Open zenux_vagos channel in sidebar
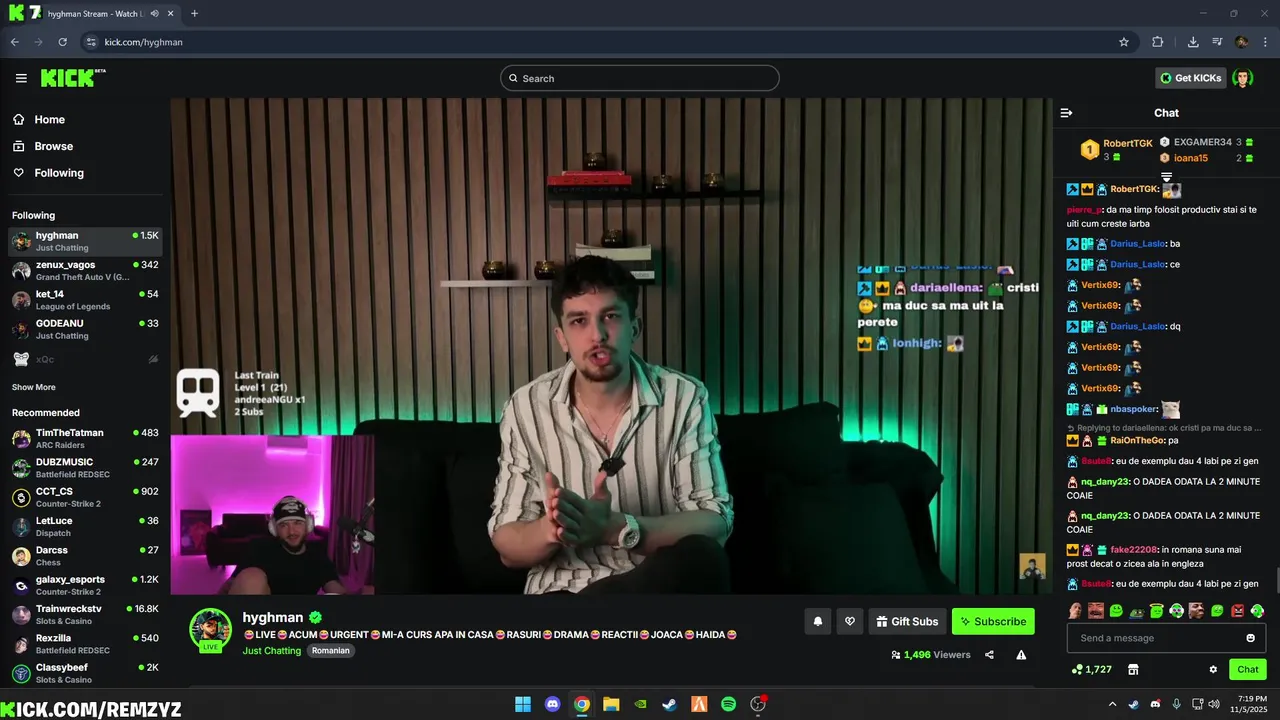1280x720 pixels. click(x=85, y=270)
